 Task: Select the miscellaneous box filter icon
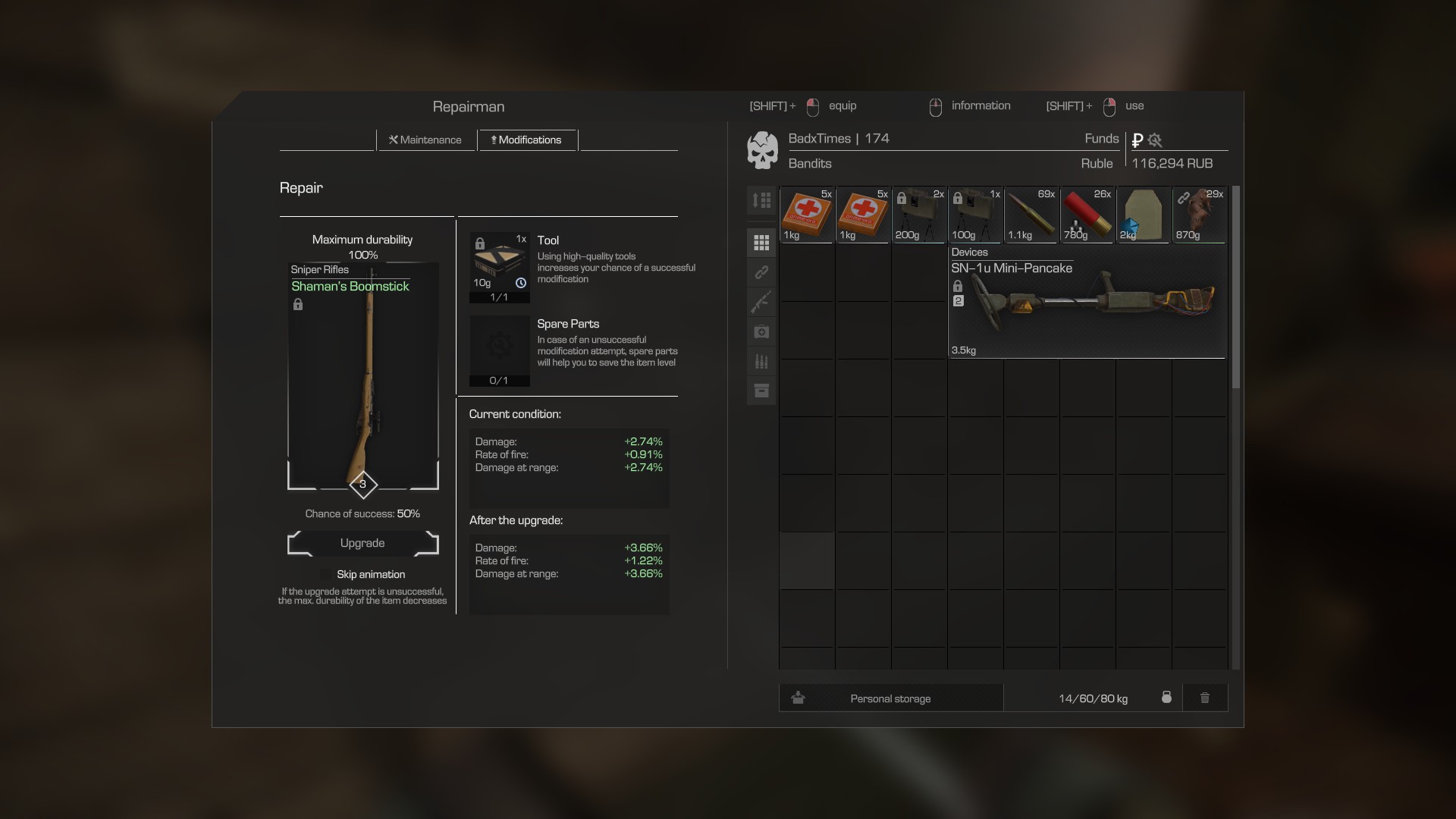pyautogui.click(x=761, y=391)
